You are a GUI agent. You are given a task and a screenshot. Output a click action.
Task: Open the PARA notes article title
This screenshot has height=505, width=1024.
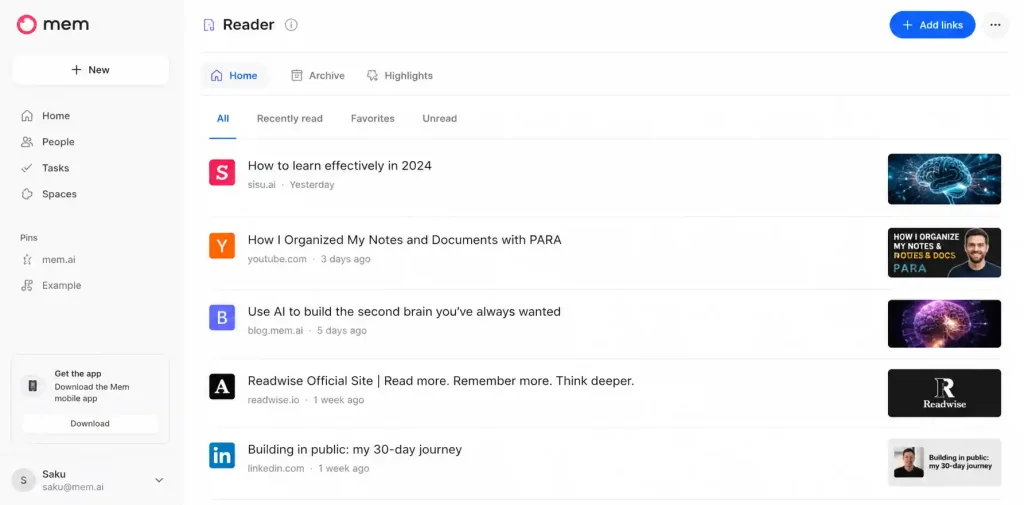click(x=404, y=240)
